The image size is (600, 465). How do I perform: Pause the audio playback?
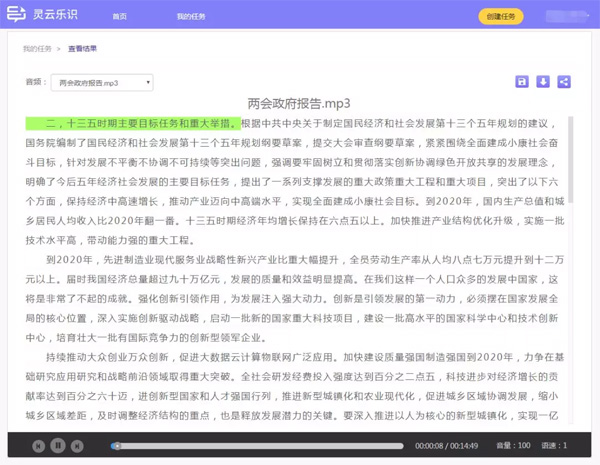pyautogui.click(x=59, y=445)
